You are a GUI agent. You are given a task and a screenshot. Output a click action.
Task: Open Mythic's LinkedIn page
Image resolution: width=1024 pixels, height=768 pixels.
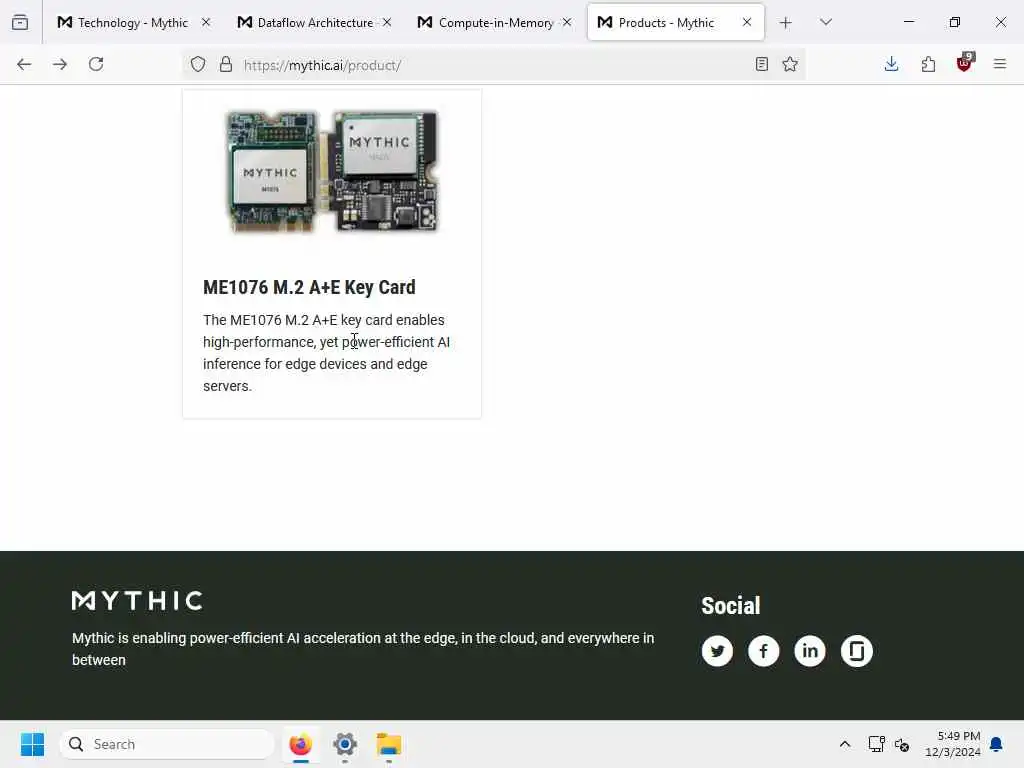tap(810, 651)
